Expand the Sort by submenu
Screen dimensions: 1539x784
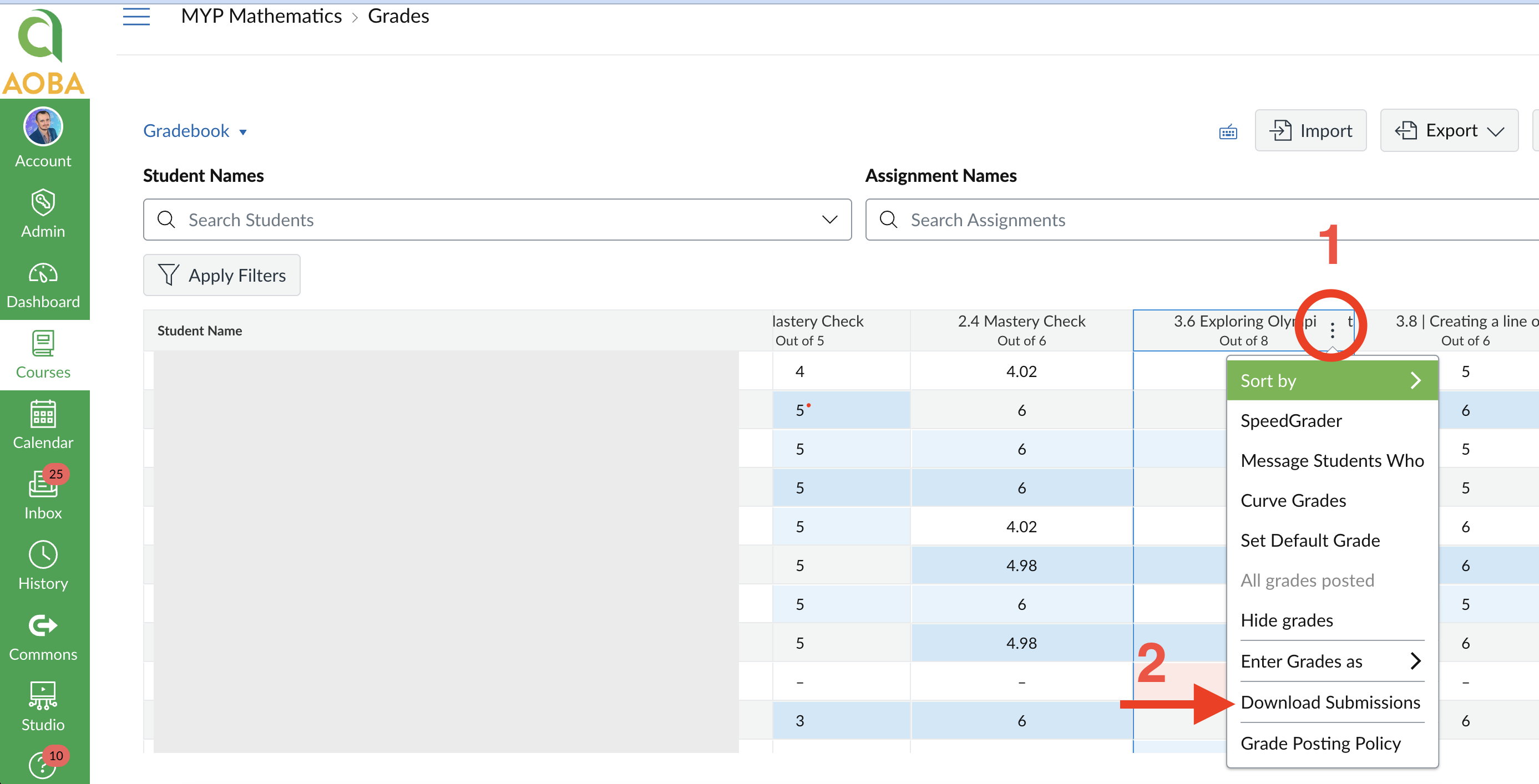[1331, 380]
